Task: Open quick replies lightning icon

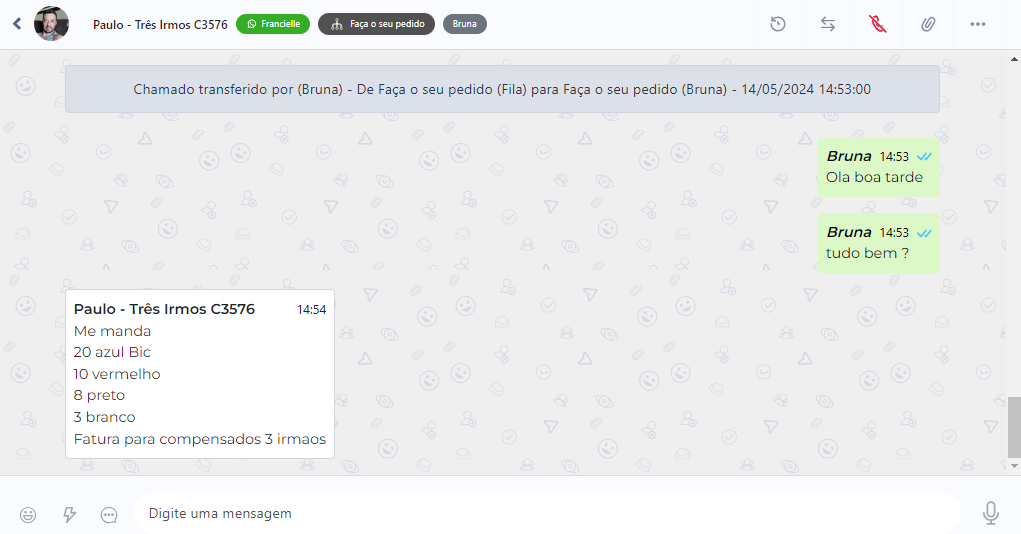Action: [69, 514]
